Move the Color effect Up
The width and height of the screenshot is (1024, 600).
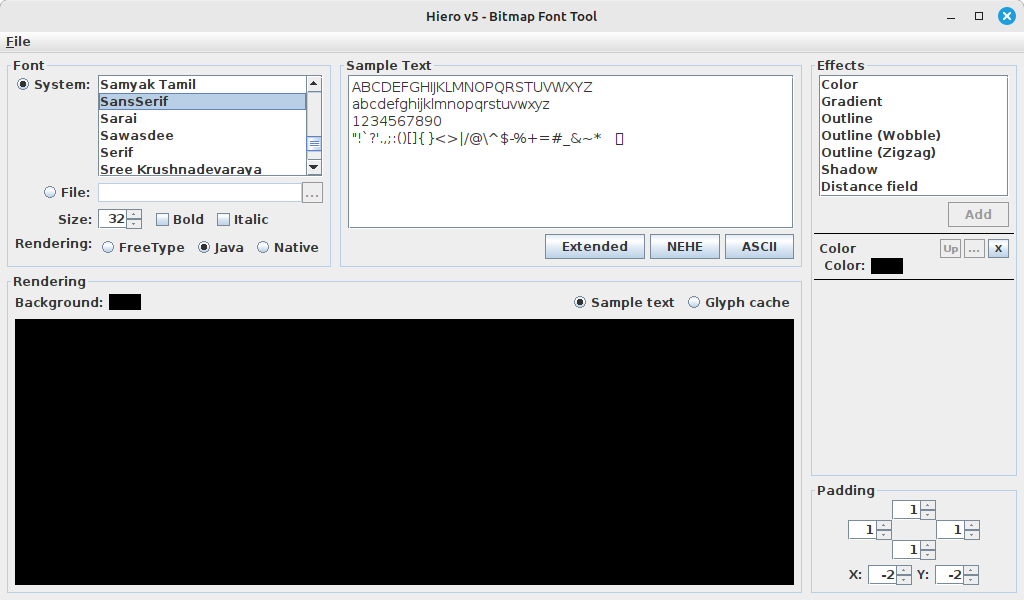pyautogui.click(x=950, y=248)
